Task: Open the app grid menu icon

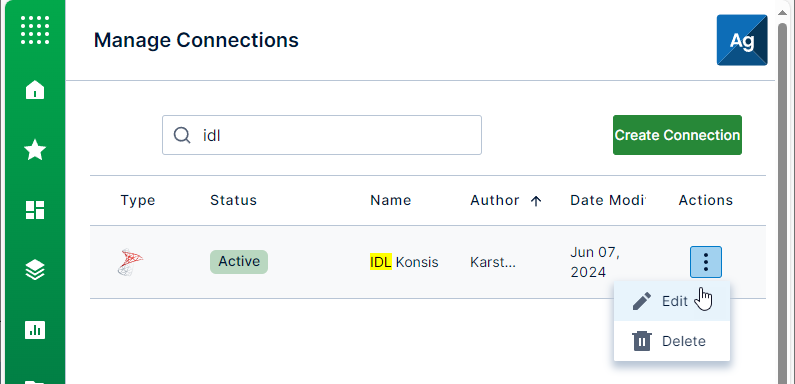Action: pos(35,30)
